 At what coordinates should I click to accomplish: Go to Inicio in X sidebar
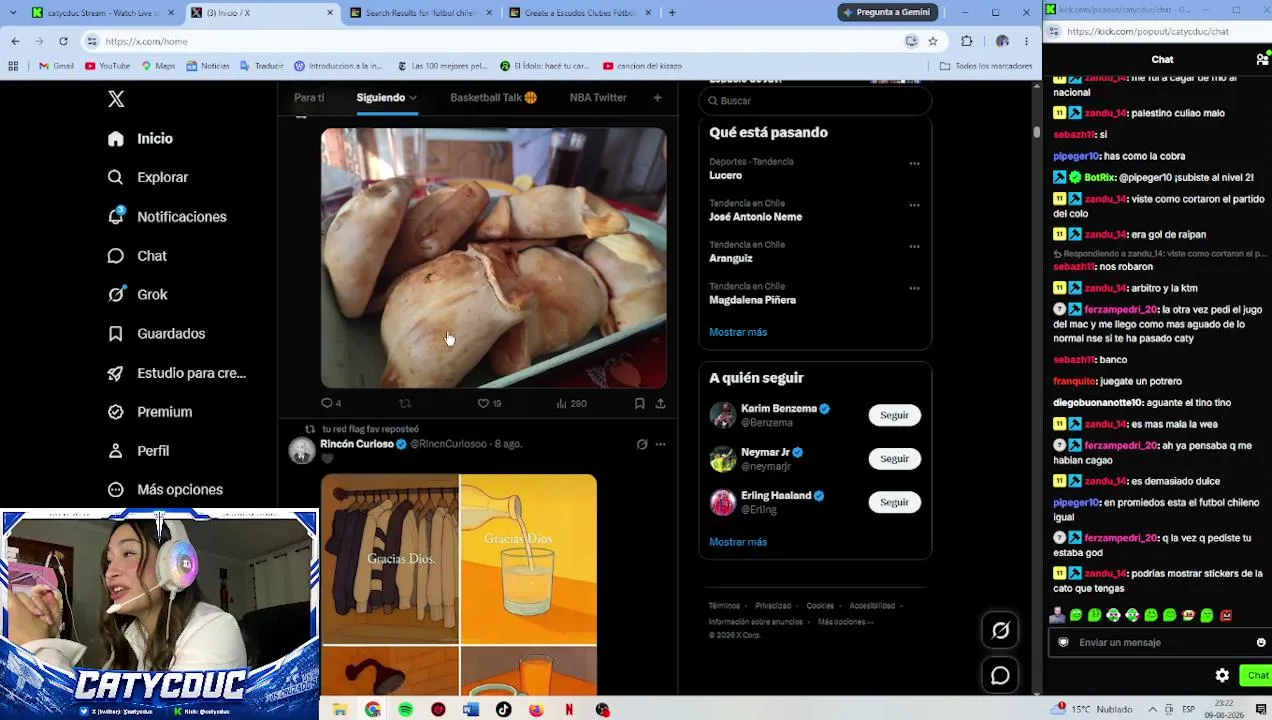(x=141, y=139)
